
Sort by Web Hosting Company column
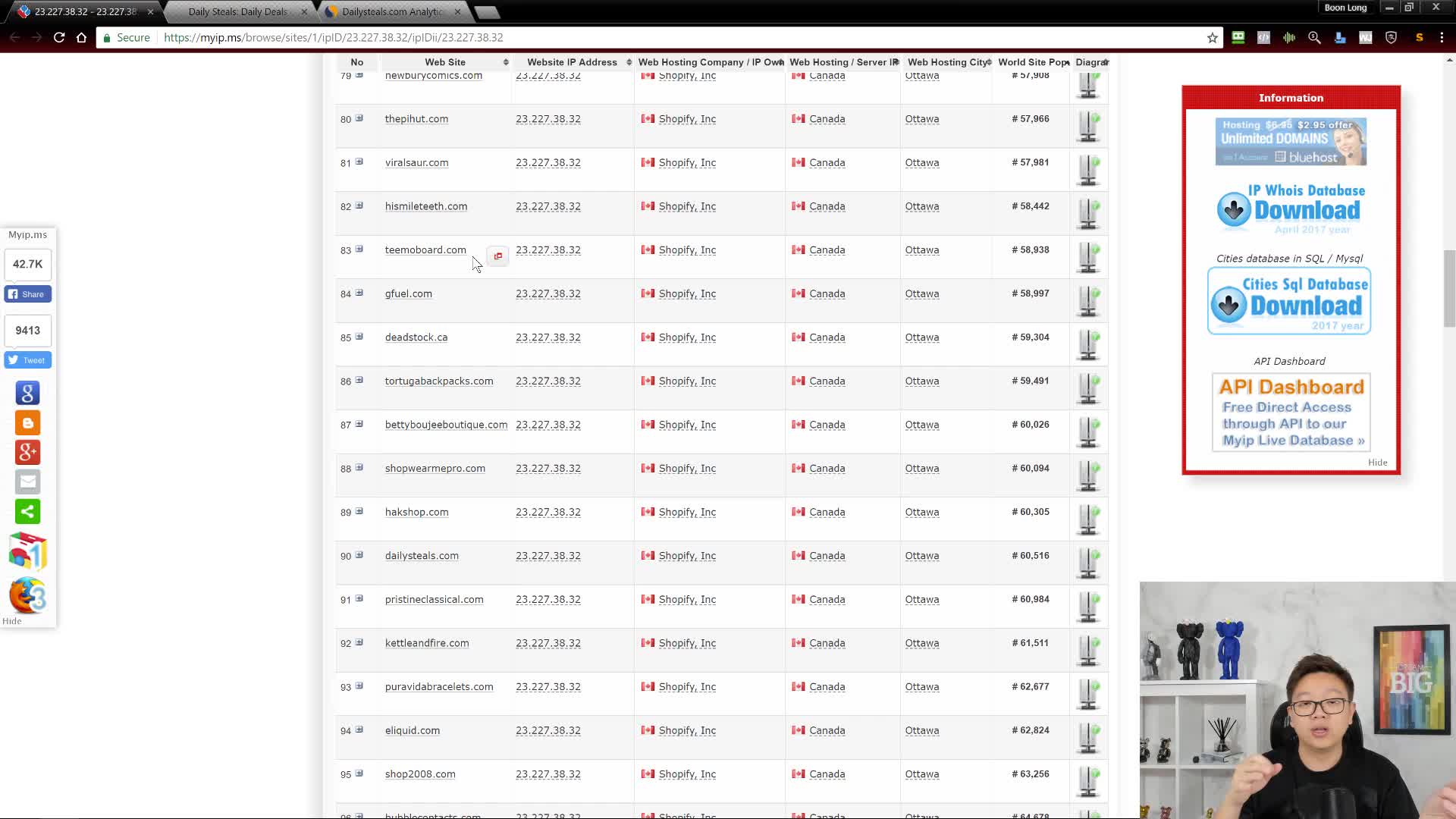pos(710,62)
